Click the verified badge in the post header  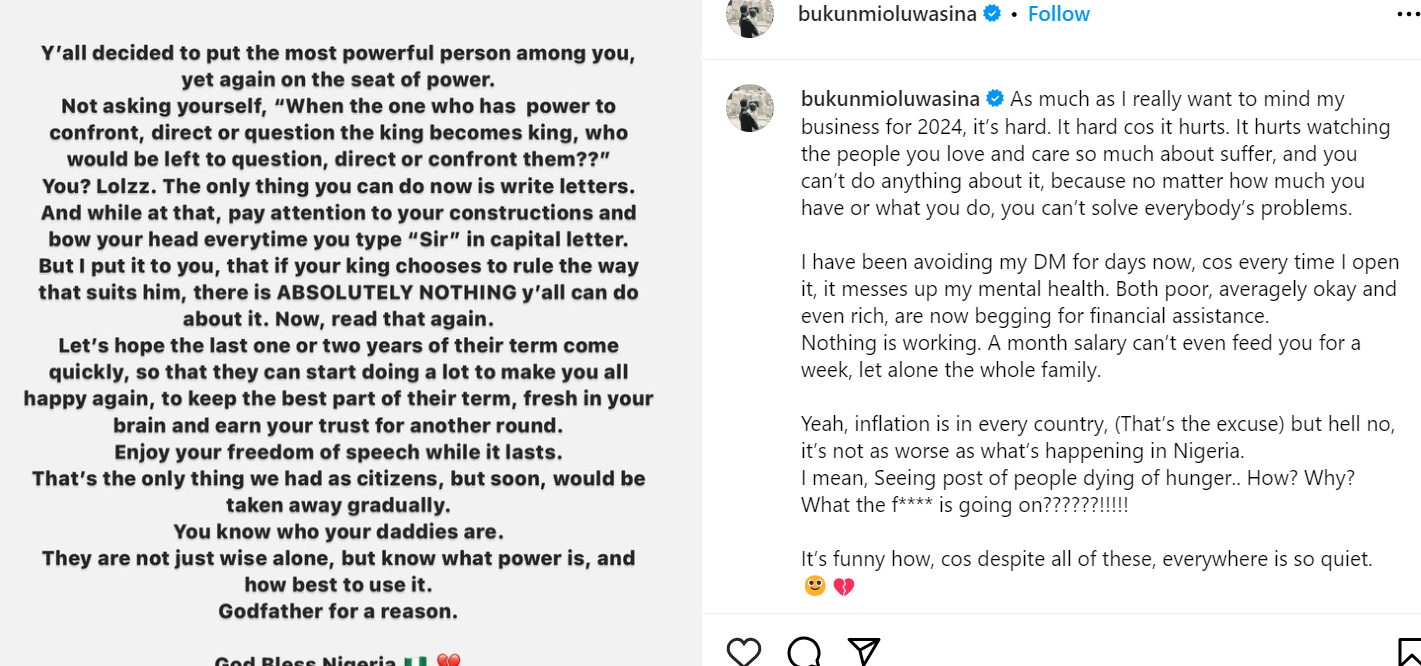point(992,14)
